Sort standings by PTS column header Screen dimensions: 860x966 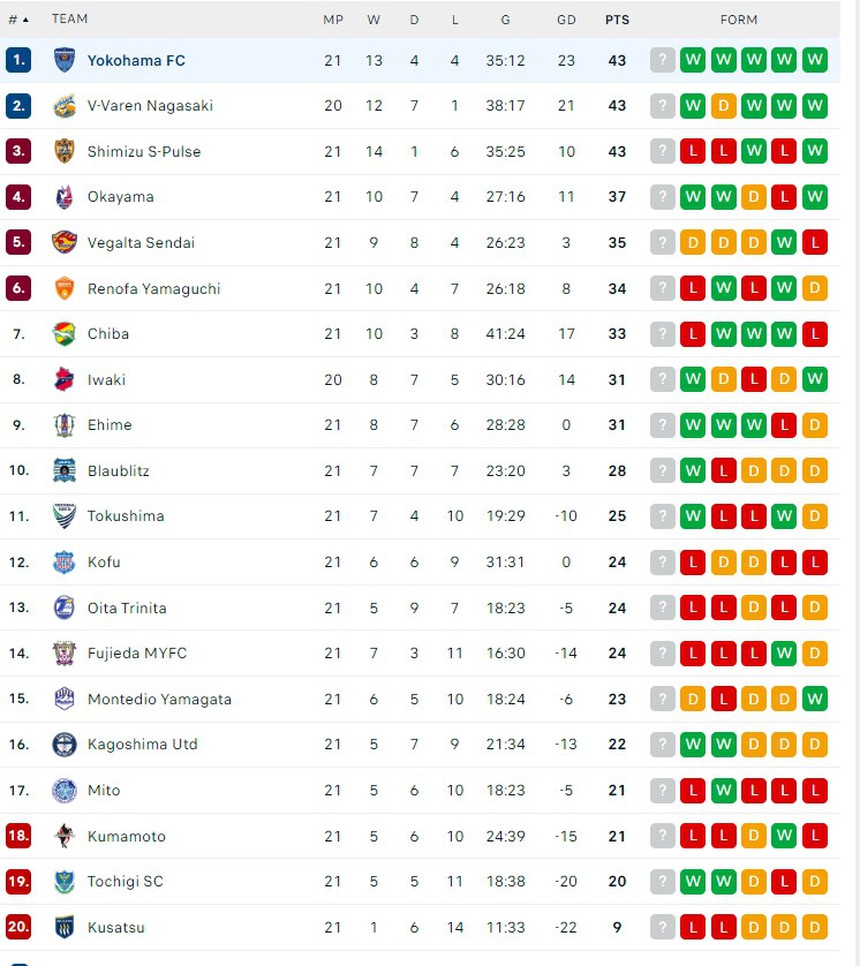[617, 19]
